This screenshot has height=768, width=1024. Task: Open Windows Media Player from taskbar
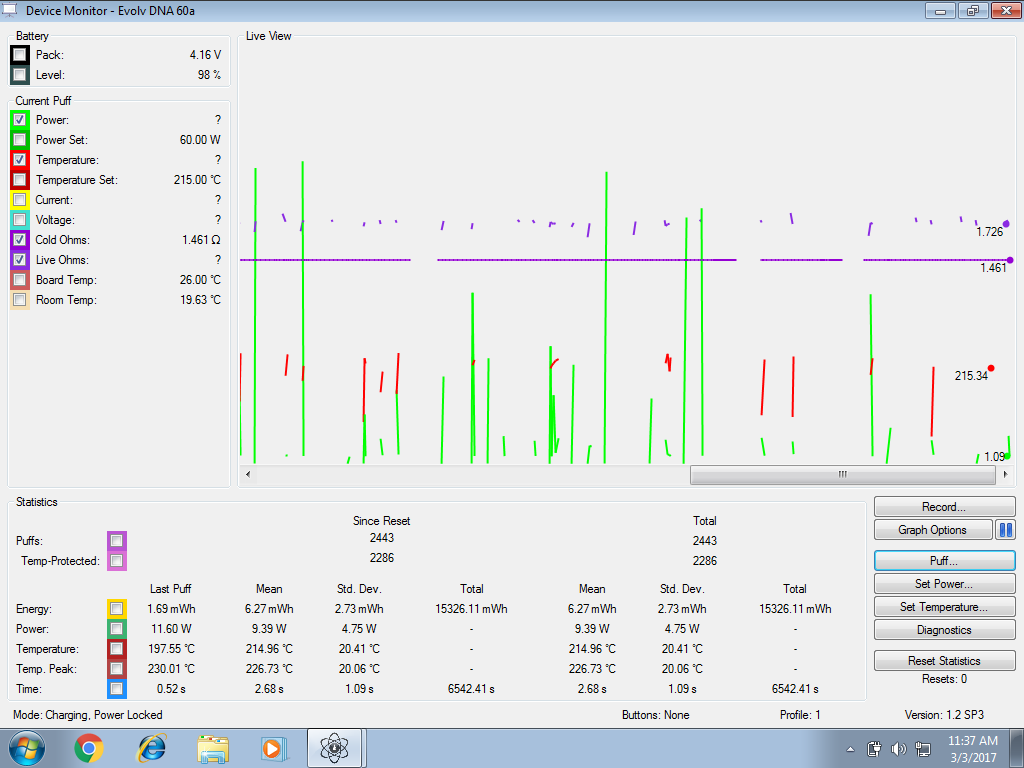[x=274, y=748]
